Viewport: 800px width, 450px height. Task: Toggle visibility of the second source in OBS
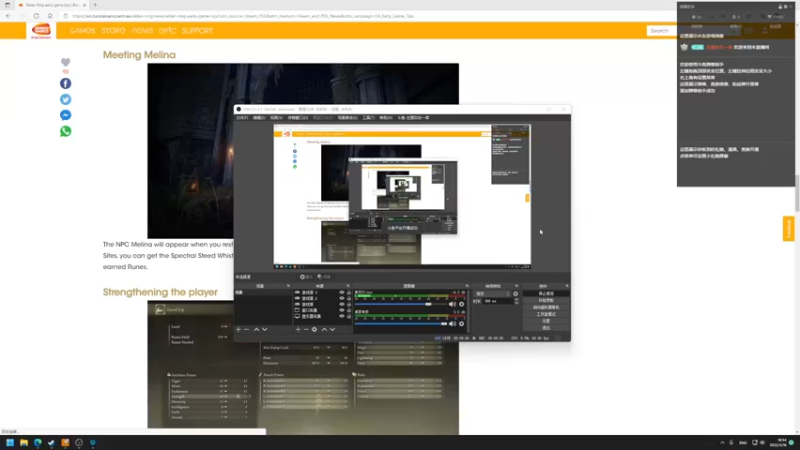pyautogui.click(x=342, y=298)
